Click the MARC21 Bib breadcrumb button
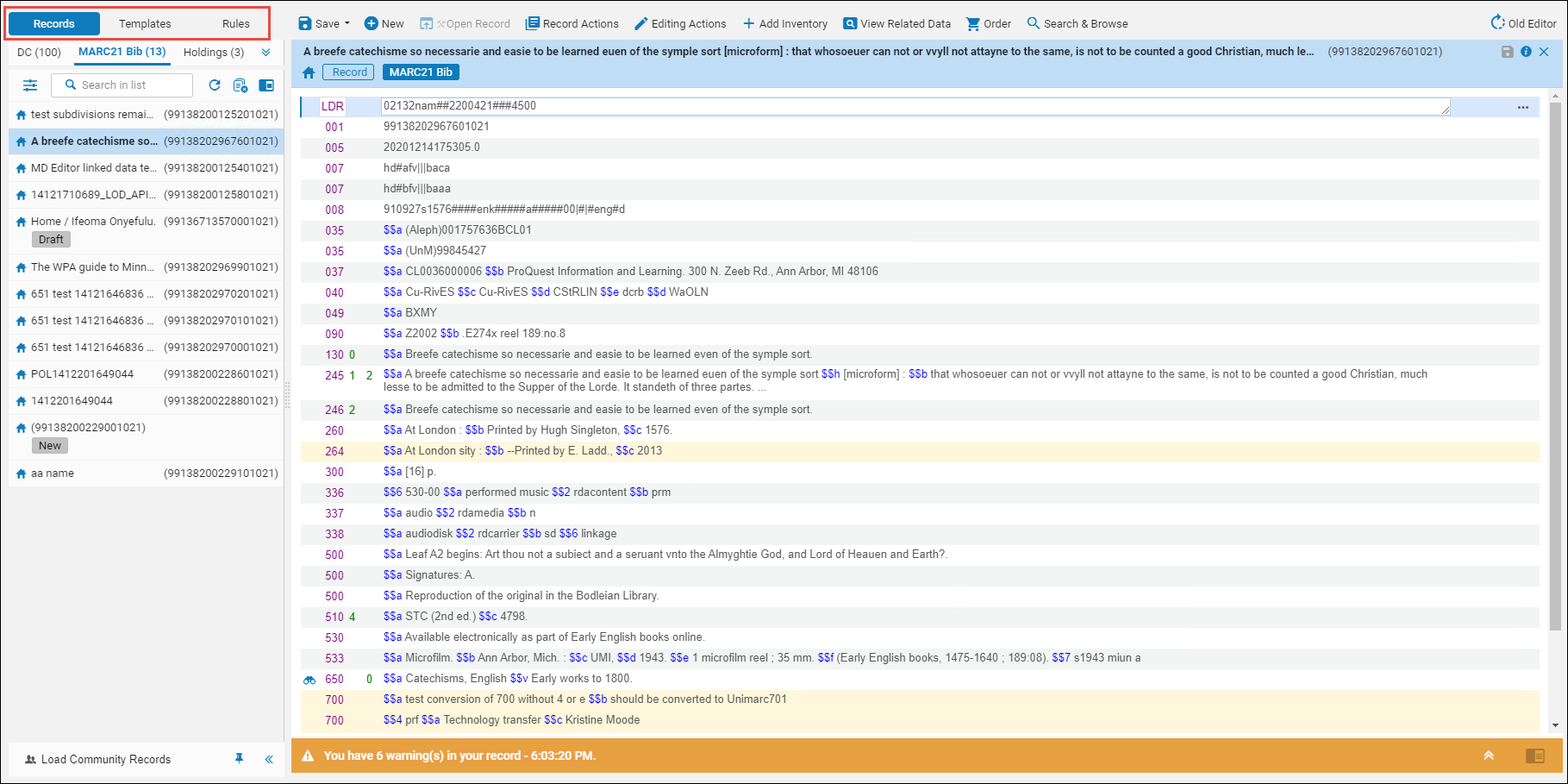 coord(421,72)
